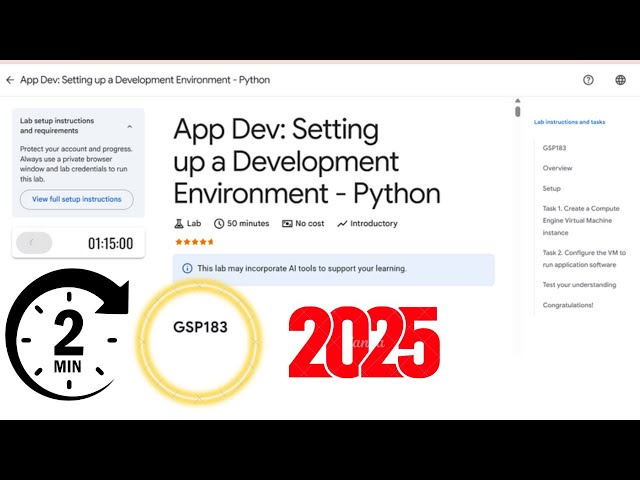Jump to Congratulations! section

pos(568,305)
